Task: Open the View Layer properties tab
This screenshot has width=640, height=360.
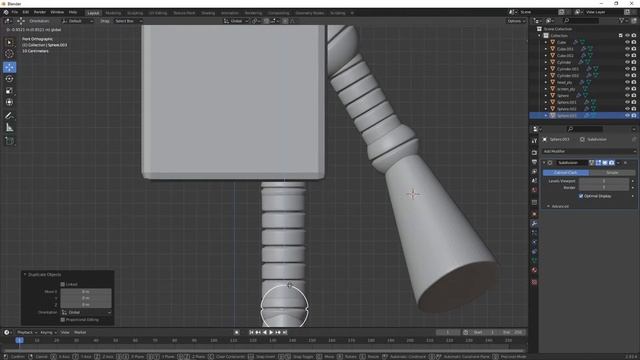Action: [534, 171]
